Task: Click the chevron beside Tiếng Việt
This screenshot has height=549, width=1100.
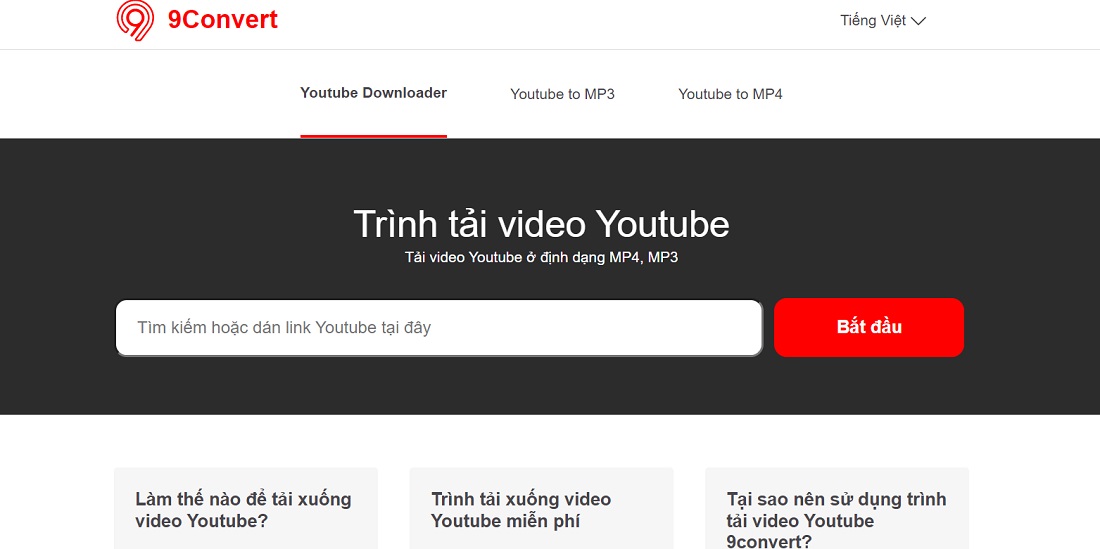Action: 918,21
